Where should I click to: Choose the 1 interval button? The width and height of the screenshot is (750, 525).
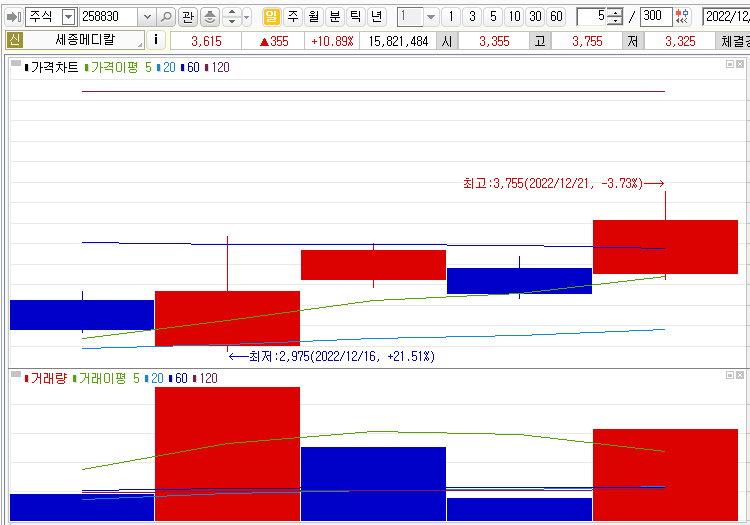point(451,17)
